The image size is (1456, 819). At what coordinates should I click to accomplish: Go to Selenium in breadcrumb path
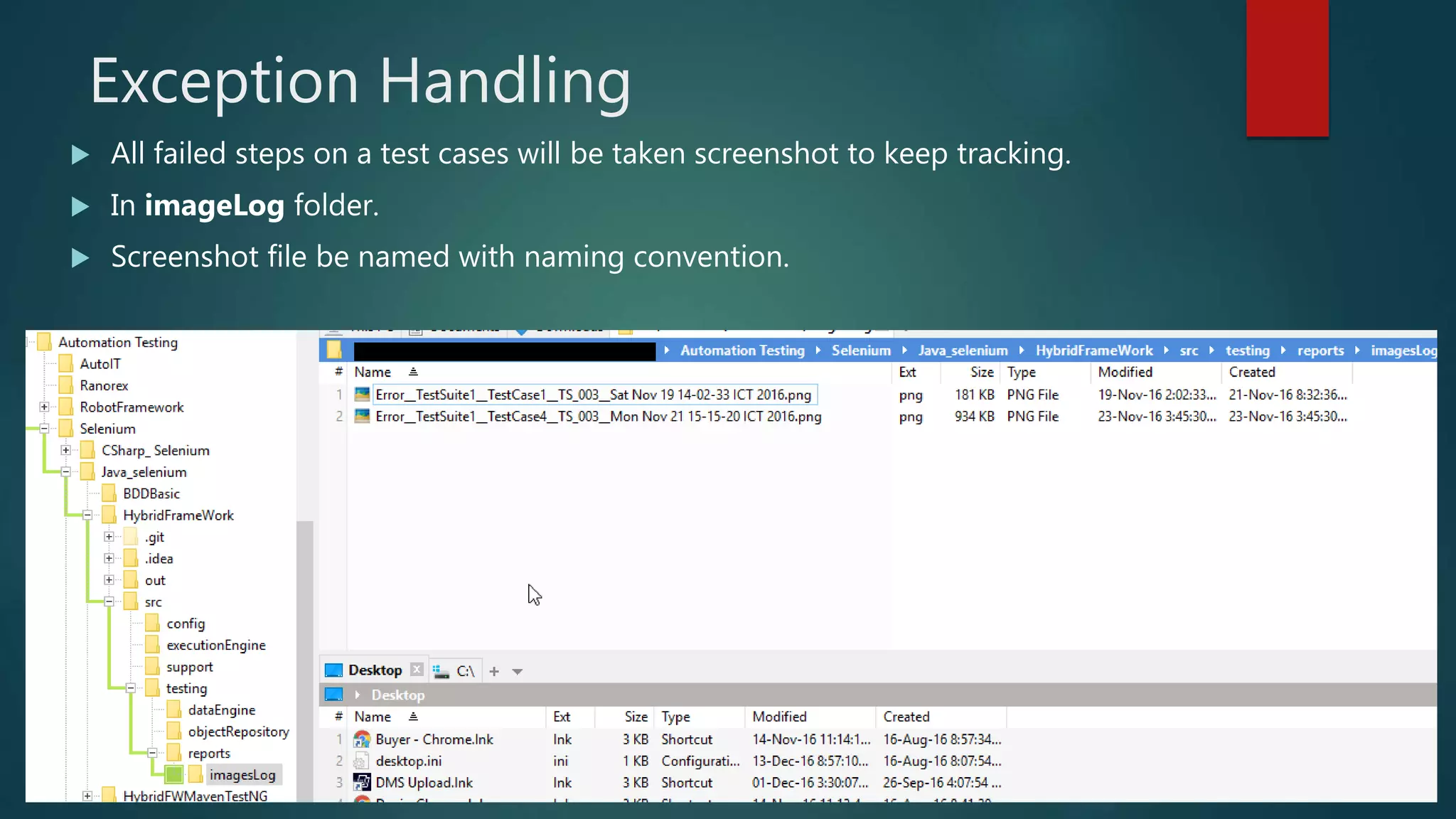pos(861,350)
